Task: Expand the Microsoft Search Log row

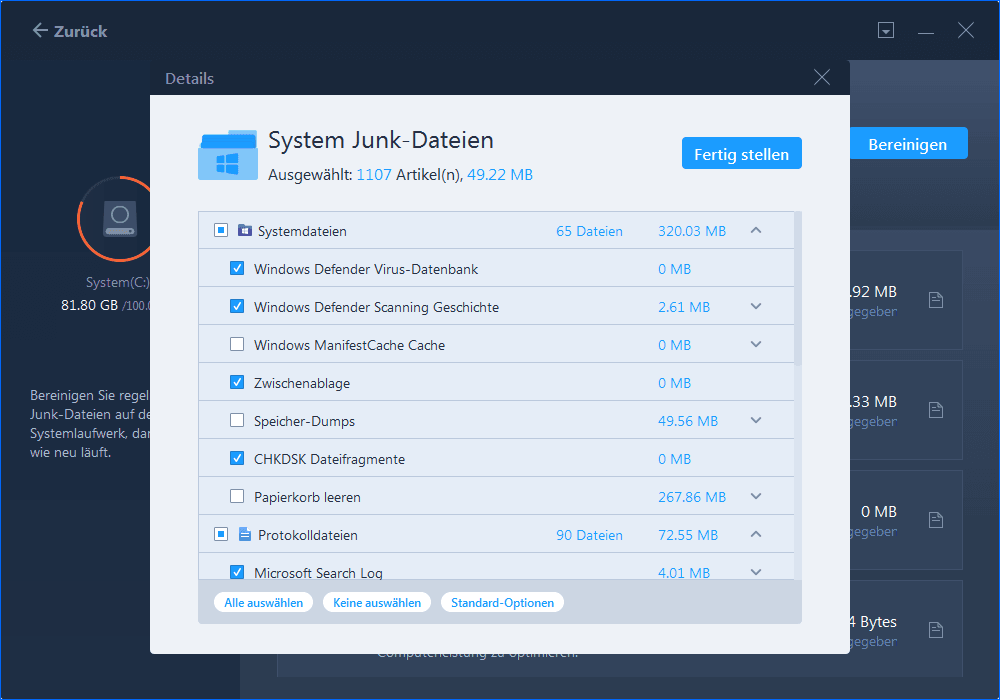Action: point(756,572)
